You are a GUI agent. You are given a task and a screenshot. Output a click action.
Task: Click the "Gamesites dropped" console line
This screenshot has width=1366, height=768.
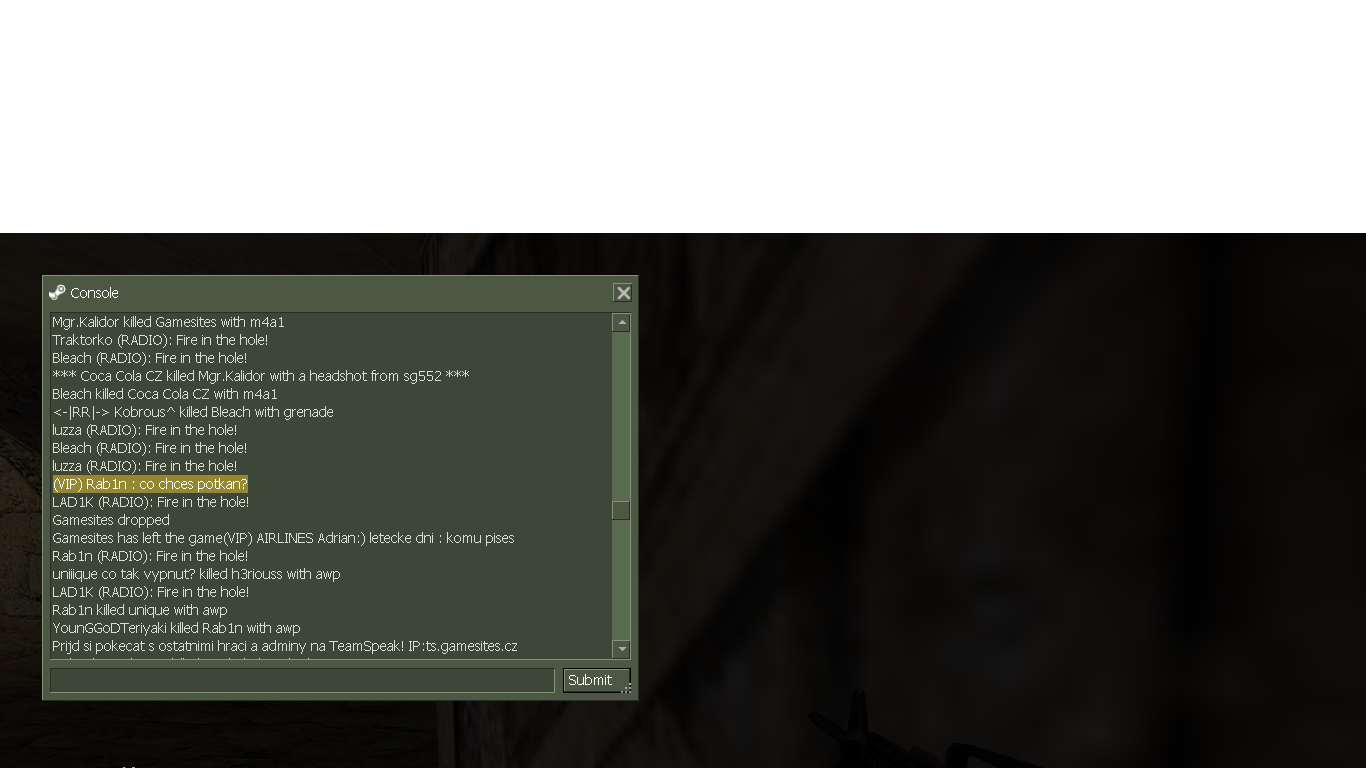111,520
